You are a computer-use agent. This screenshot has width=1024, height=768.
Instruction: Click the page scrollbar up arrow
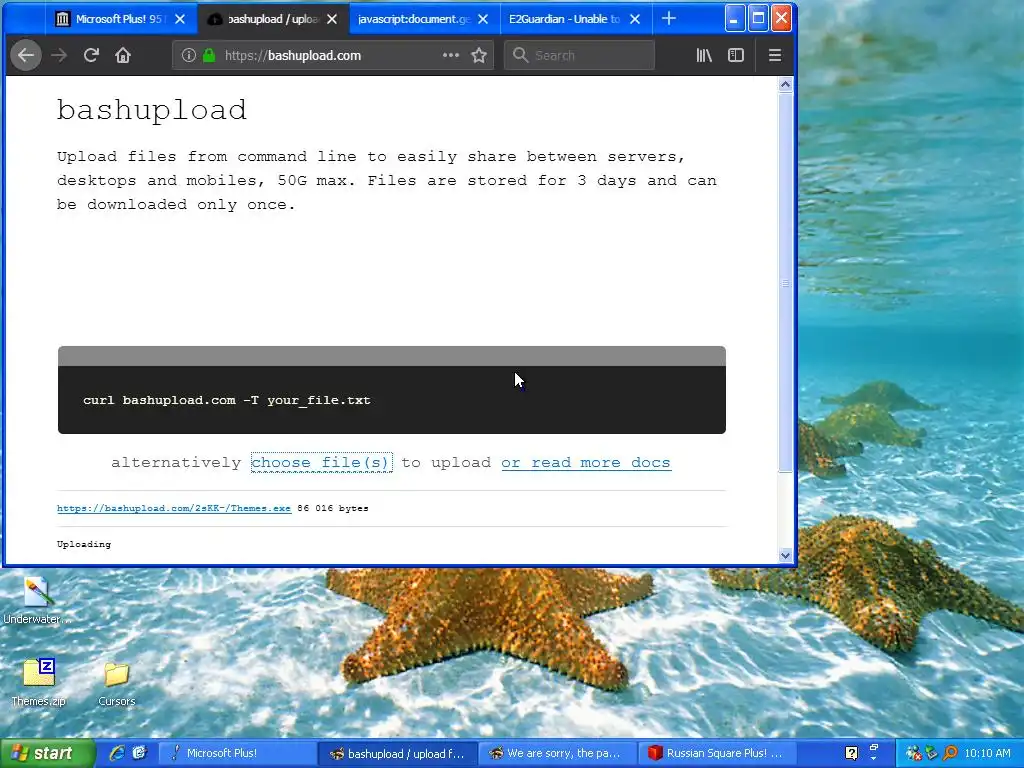tap(786, 84)
